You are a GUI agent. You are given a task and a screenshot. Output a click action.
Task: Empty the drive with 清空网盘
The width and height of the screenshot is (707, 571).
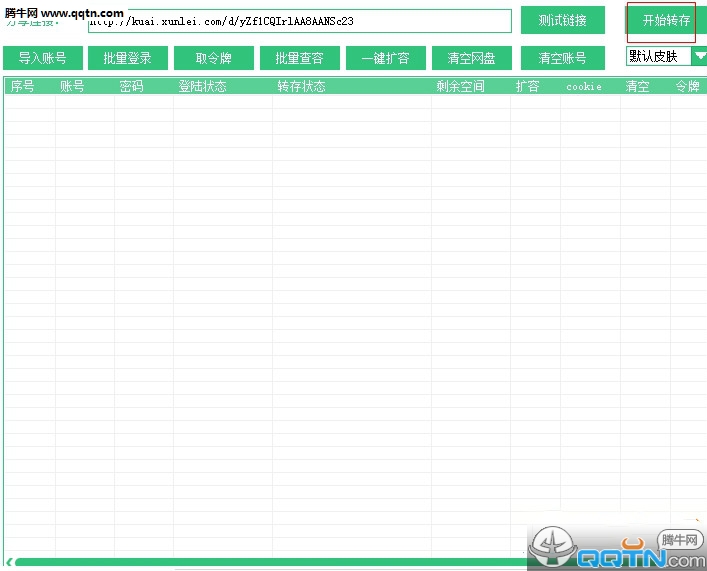tap(472, 58)
